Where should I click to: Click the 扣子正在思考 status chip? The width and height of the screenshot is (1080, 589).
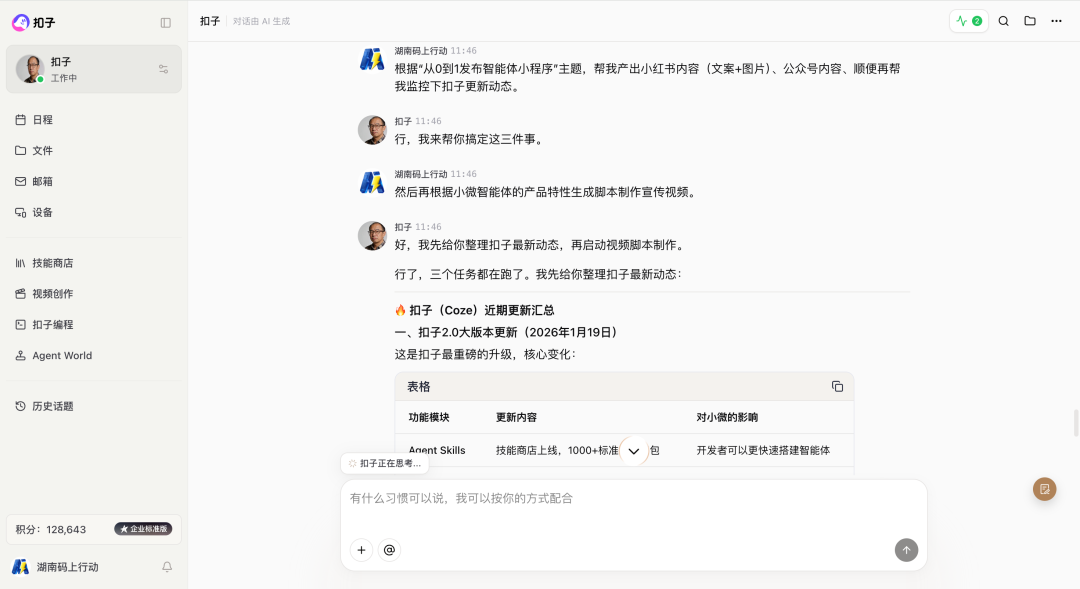click(385, 464)
